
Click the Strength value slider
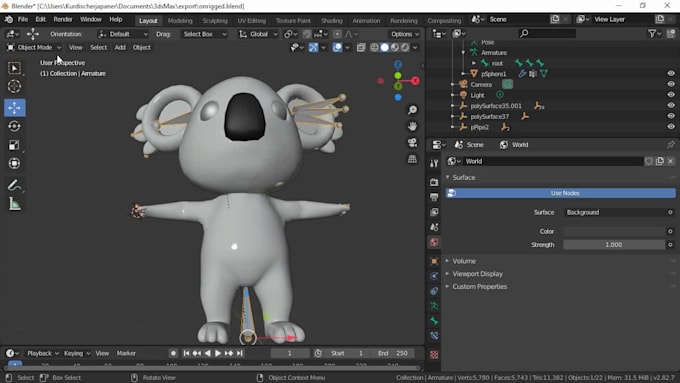point(614,245)
